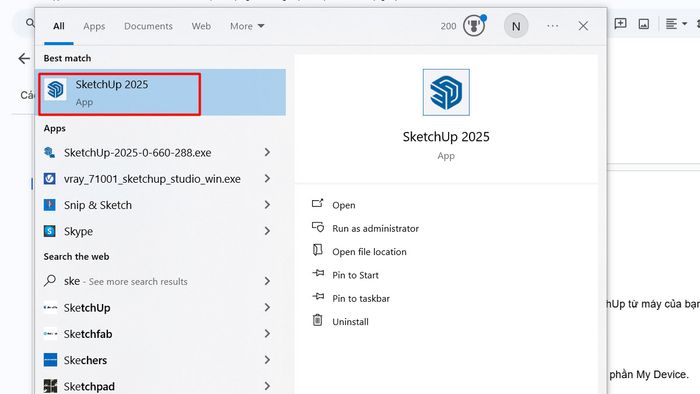Click the SketchUp-2025-0-660-288.exe installer icon
The height and width of the screenshot is (394, 700).
[50, 153]
